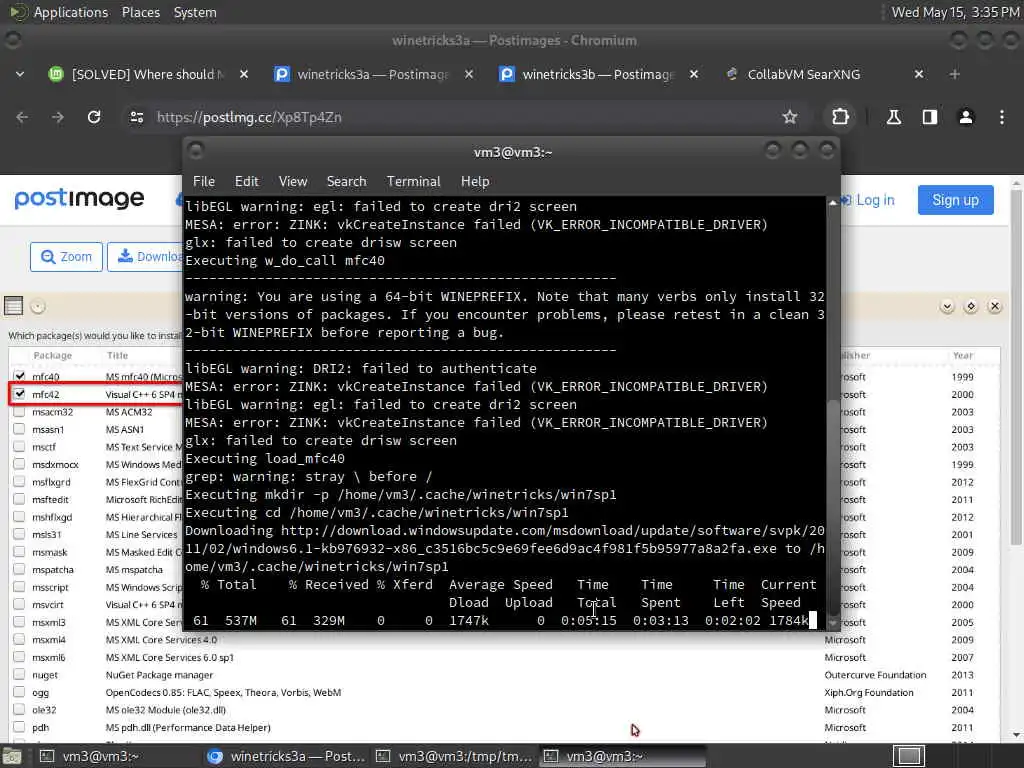Image resolution: width=1024 pixels, height=768 pixels.
Task: Click the Sign up button
Action: pos(955,200)
